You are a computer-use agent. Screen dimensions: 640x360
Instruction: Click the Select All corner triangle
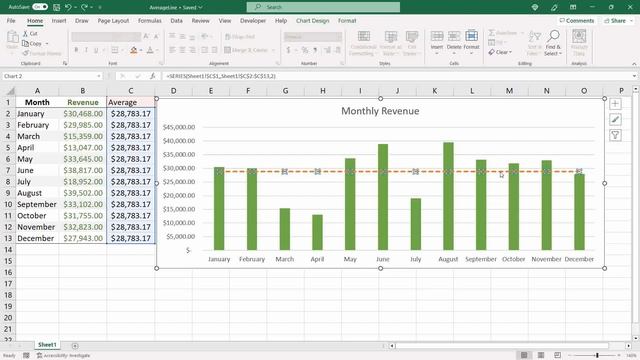tap(10, 91)
